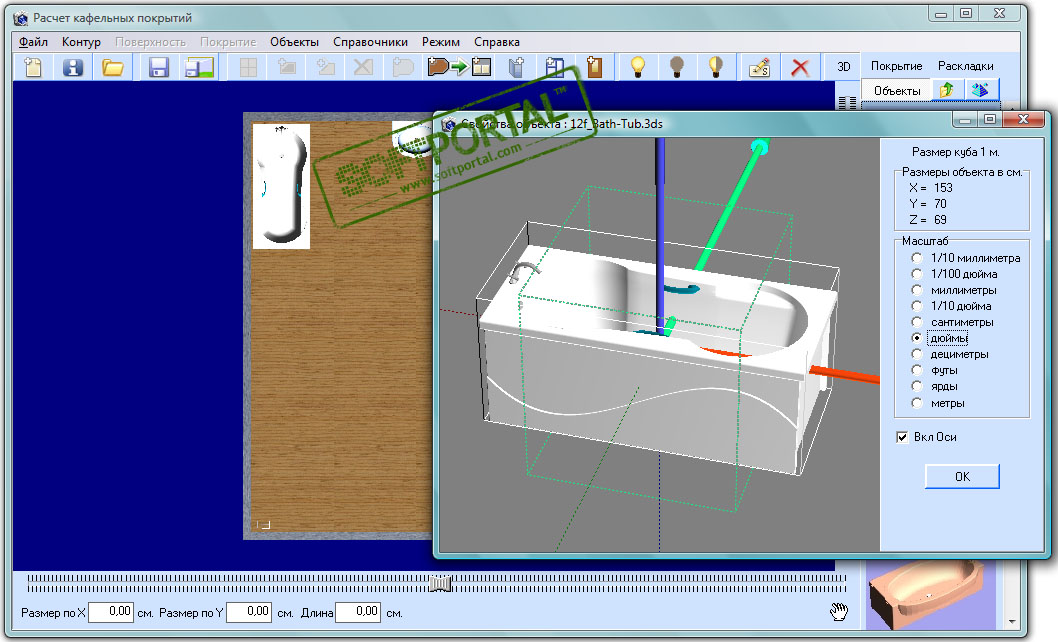
Task: Click the objects list scroll down arrow
Action: pos(1012,621)
